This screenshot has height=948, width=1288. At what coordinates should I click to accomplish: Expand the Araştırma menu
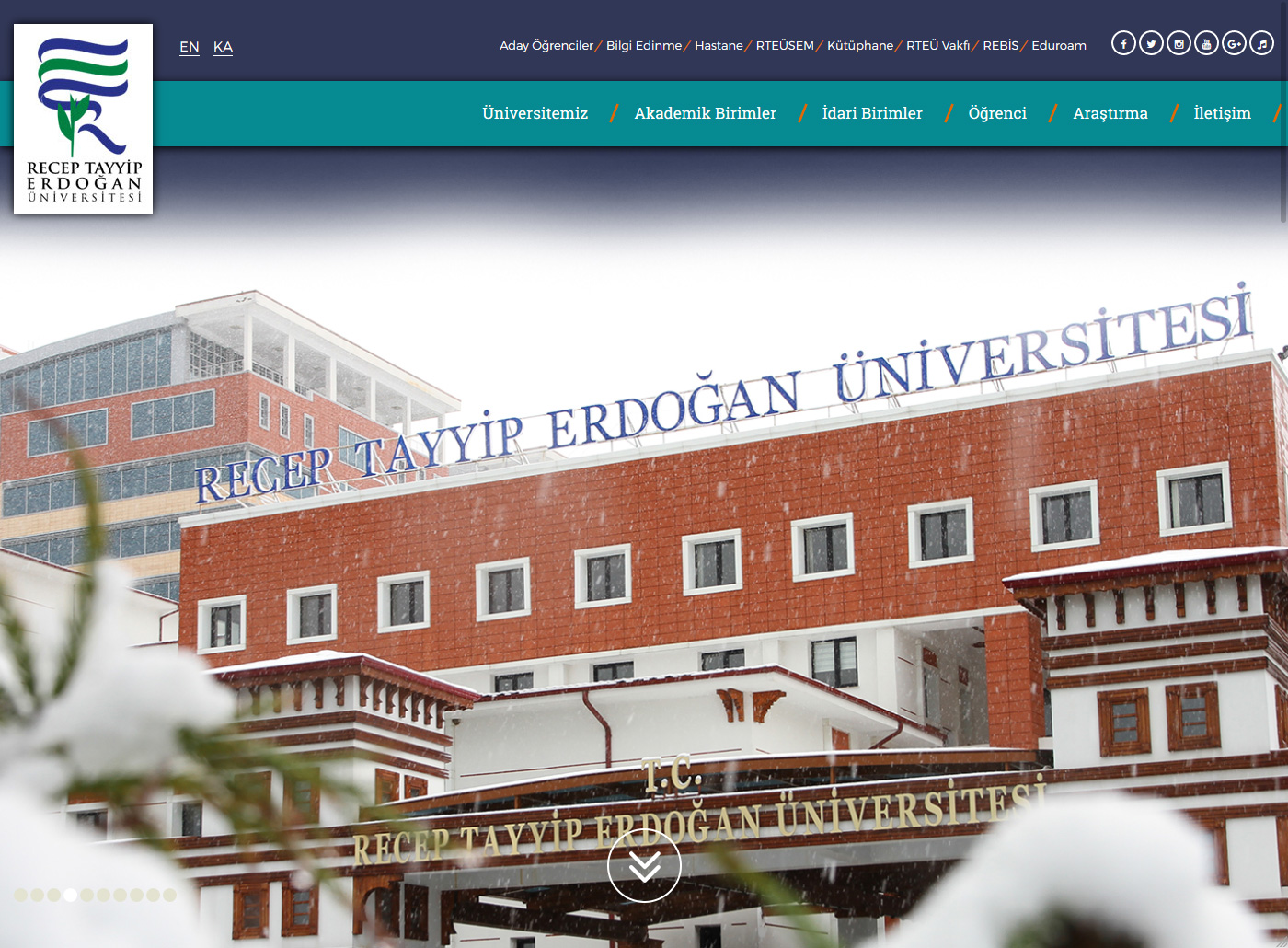point(1110,113)
